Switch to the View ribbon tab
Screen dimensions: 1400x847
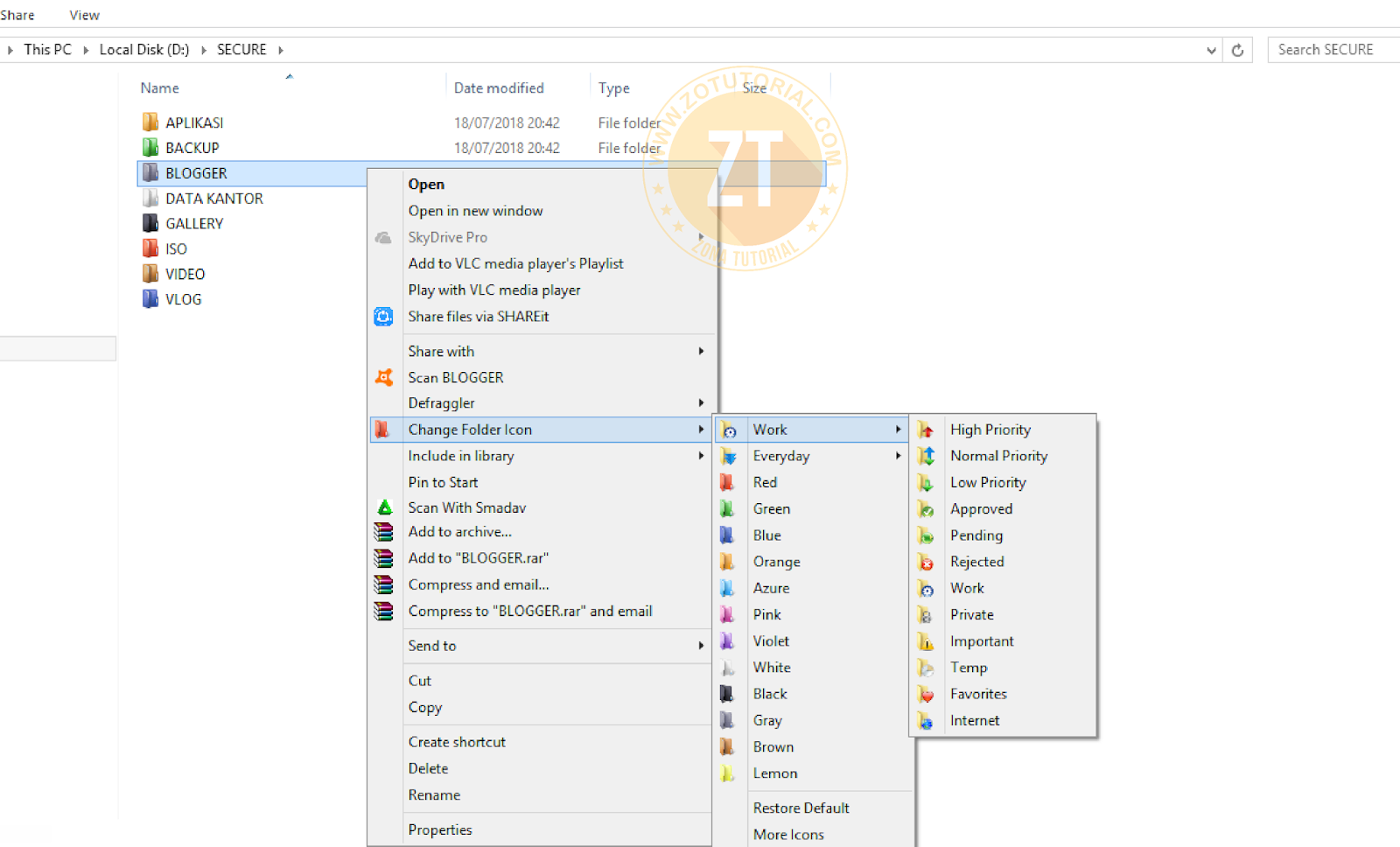pyautogui.click(x=83, y=14)
